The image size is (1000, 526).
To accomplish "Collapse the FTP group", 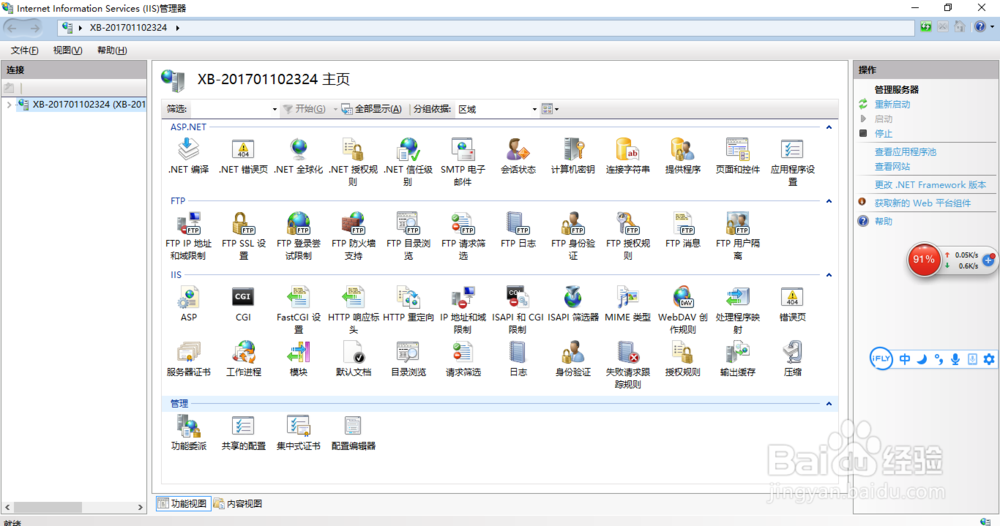I will [x=828, y=201].
